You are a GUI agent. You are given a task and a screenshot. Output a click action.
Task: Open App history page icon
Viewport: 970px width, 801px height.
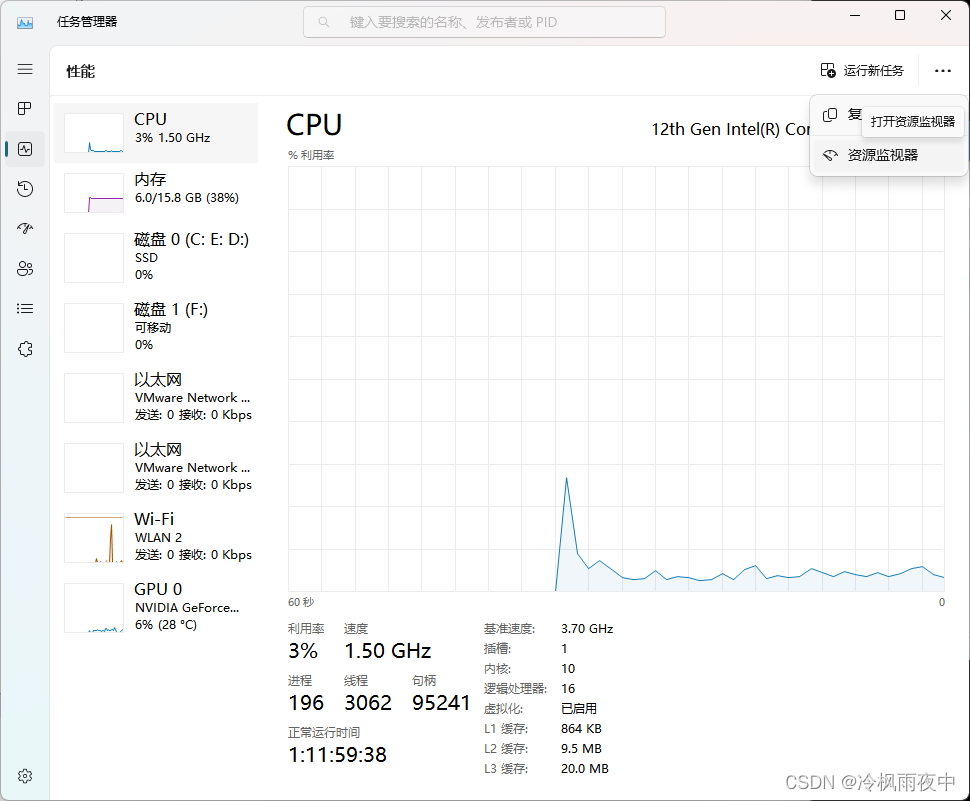click(25, 189)
